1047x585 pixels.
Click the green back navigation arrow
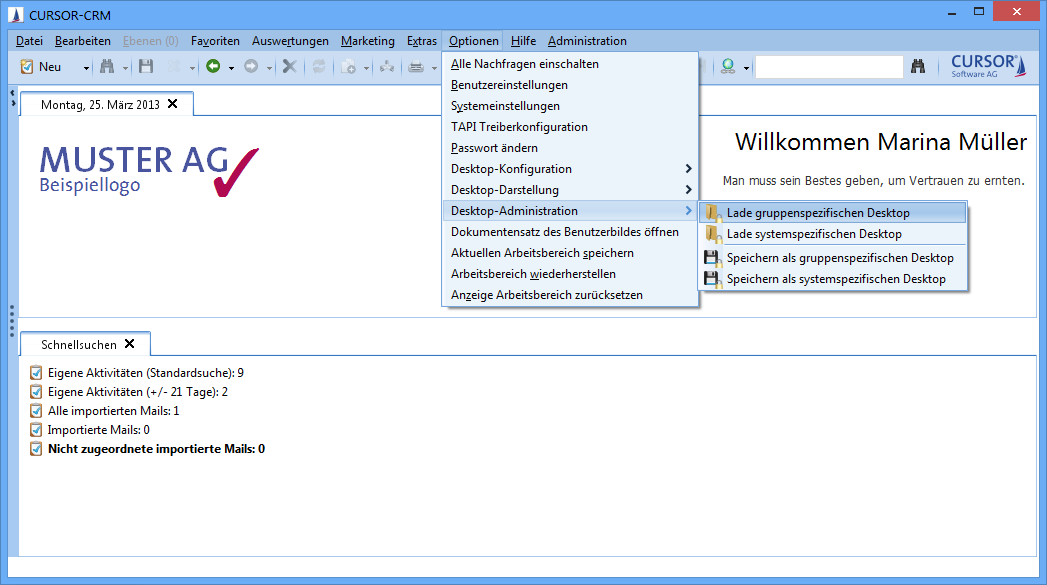click(x=212, y=67)
